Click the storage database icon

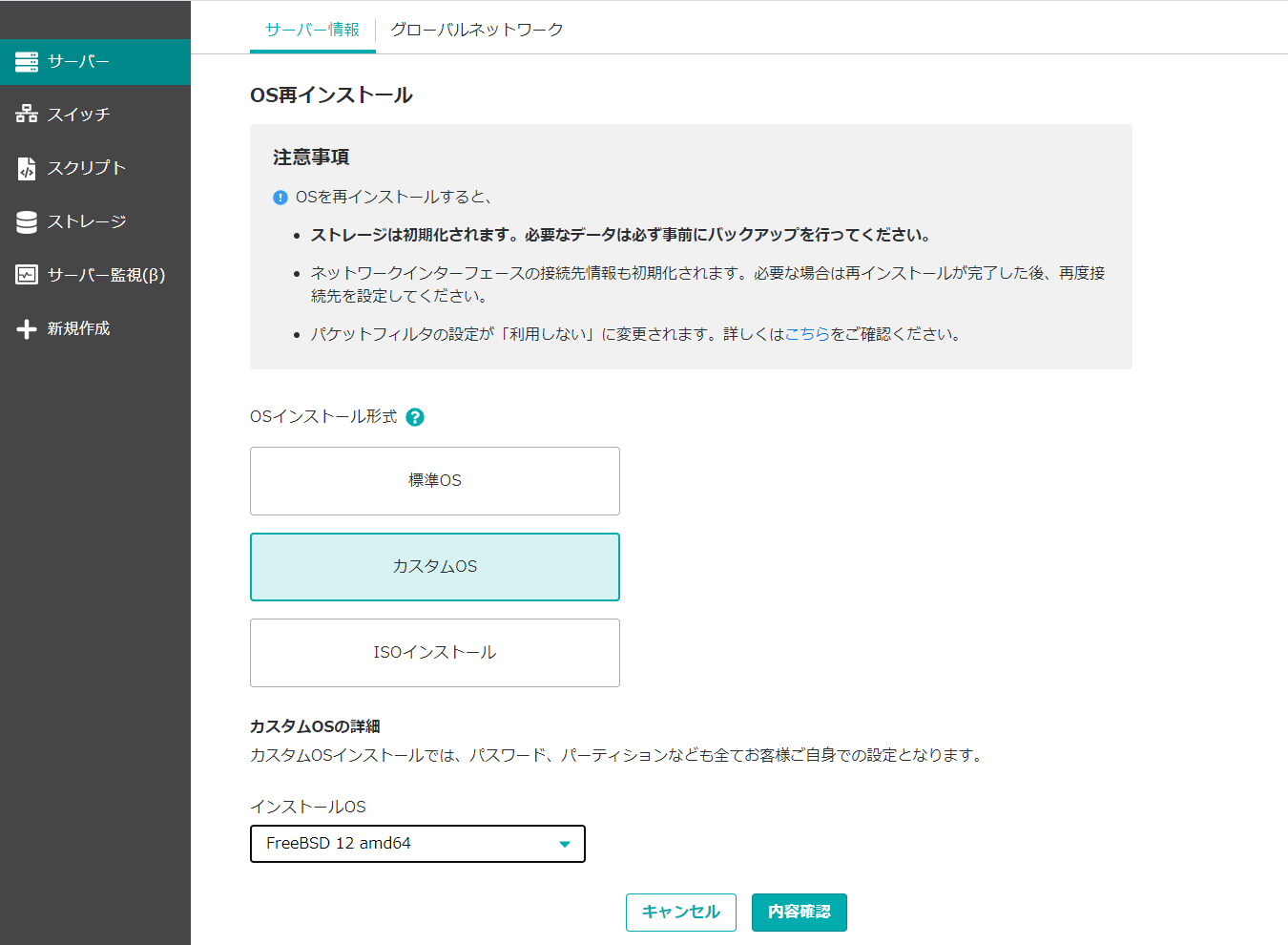click(27, 221)
